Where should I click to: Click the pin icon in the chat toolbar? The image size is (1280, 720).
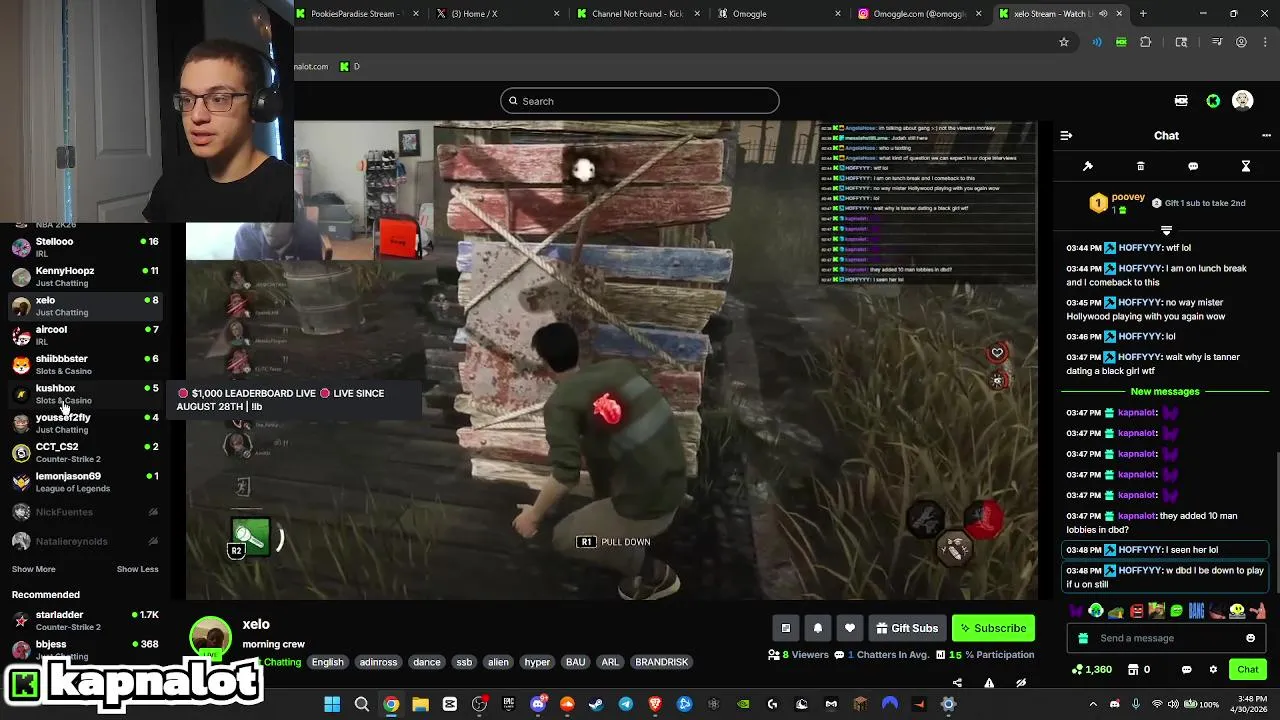[1088, 166]
